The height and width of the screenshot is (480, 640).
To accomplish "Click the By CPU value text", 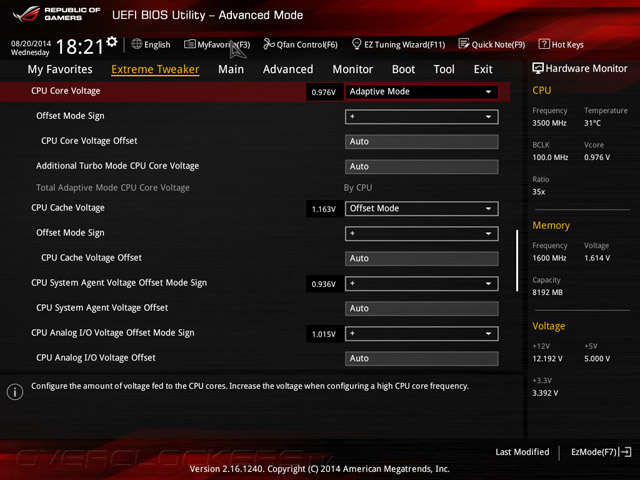I will pos(358,188).
